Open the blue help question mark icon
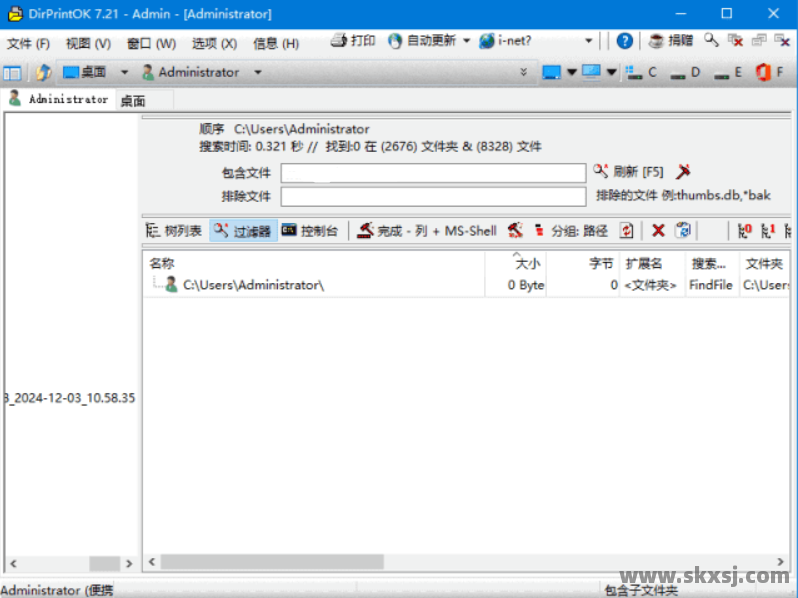This screenshot has width=798, height=598. 625,41
